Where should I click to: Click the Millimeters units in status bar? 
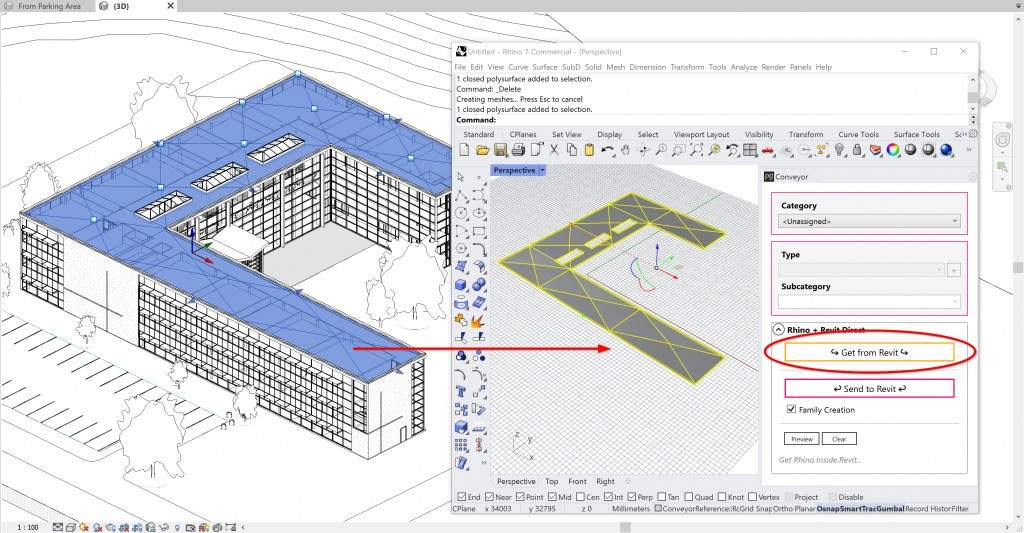(631, 508)
